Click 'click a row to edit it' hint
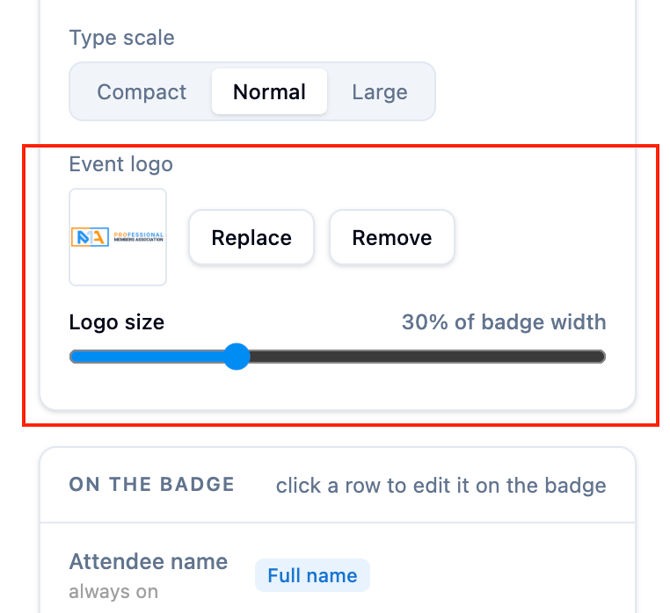 [441, 485]
